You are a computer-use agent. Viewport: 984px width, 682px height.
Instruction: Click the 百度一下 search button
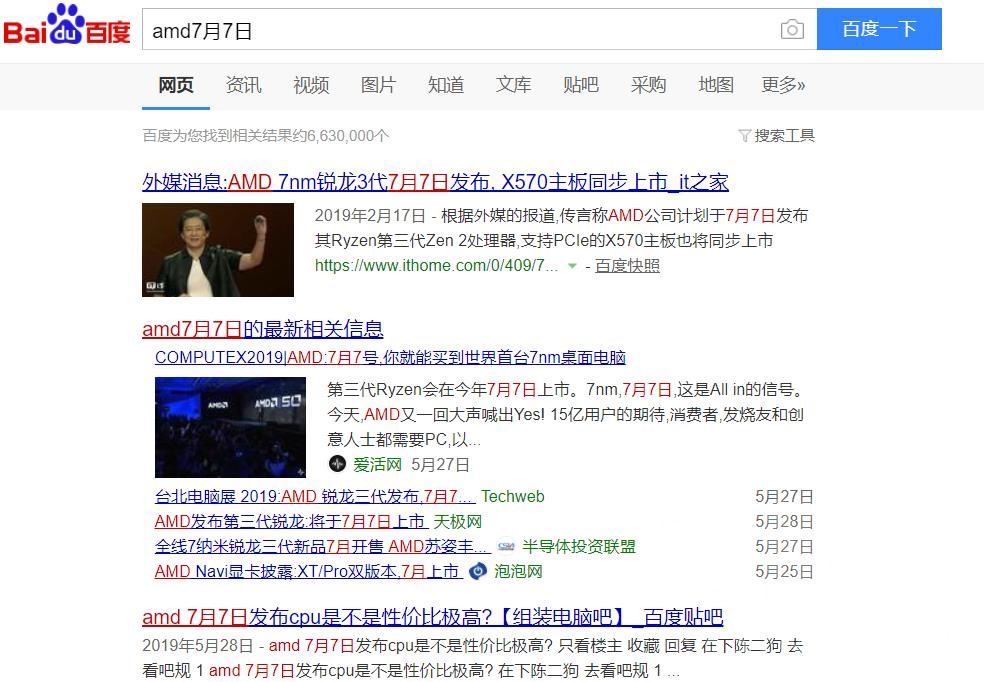[x=879, y=29]
